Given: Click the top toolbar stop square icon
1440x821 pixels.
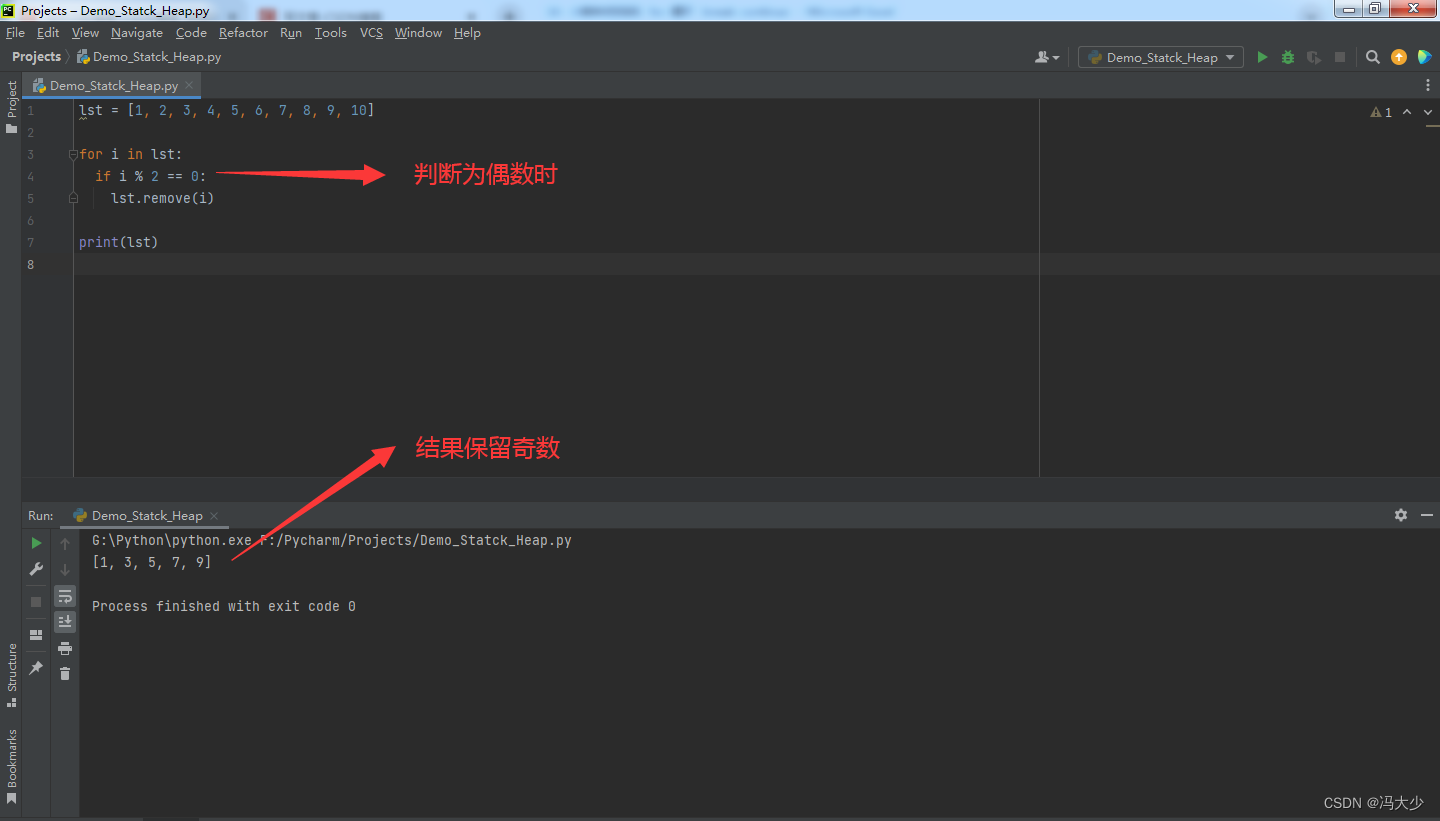Looking at the screenshot, I should tap(1340, 57).
